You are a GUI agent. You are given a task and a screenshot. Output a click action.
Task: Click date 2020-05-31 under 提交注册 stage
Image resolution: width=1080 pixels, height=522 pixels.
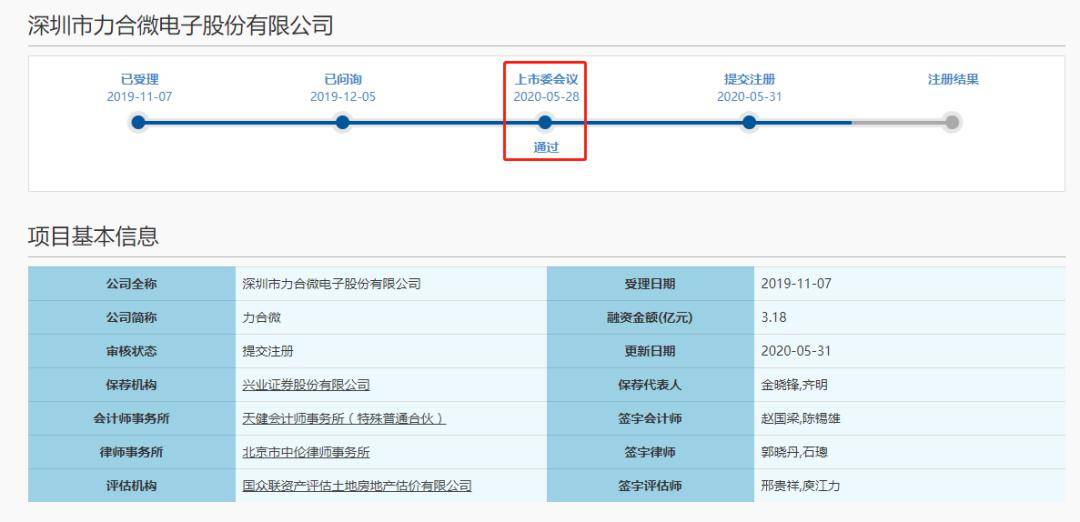click(x=749, y=97)
